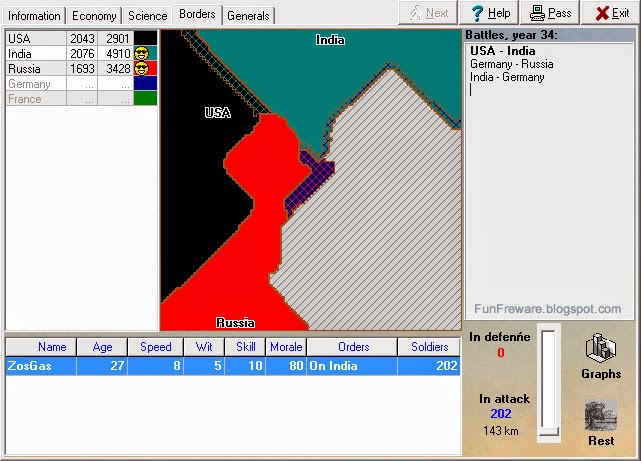Select the USA row in country list
The image size is (641, 461).
[x=81, y=38]
